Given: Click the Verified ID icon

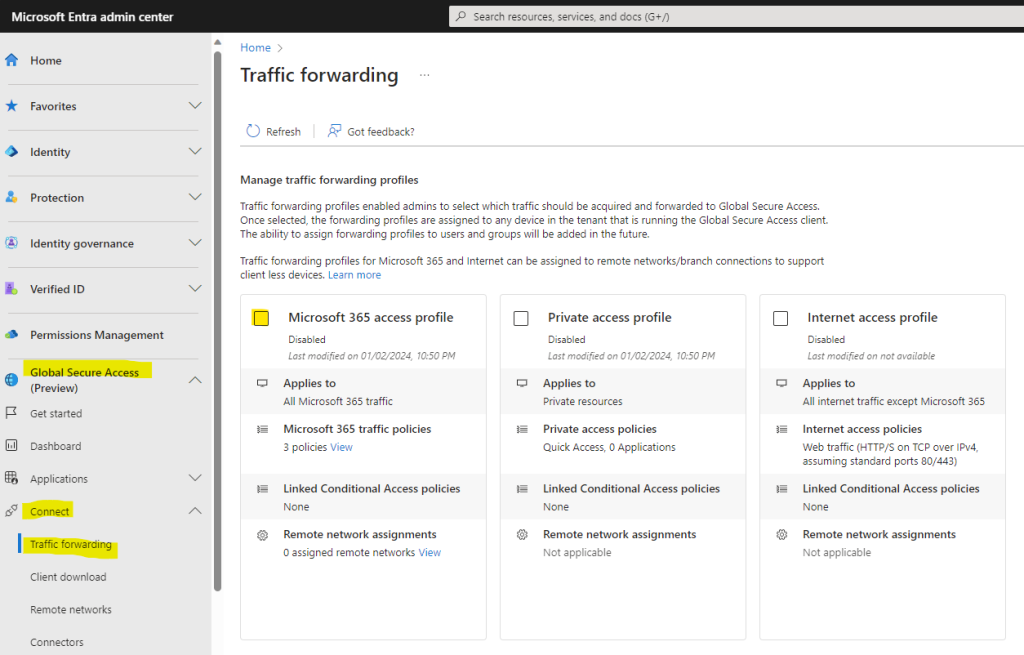Looking at the screenshot, I should (x=12, y=289).
